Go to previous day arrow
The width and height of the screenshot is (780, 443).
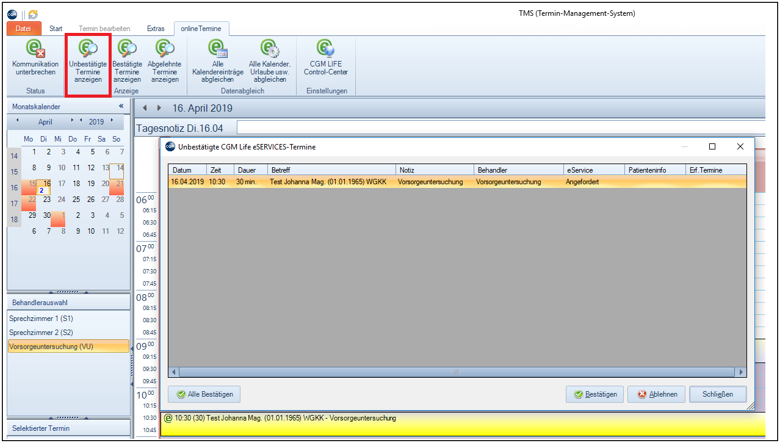[144, 108]
